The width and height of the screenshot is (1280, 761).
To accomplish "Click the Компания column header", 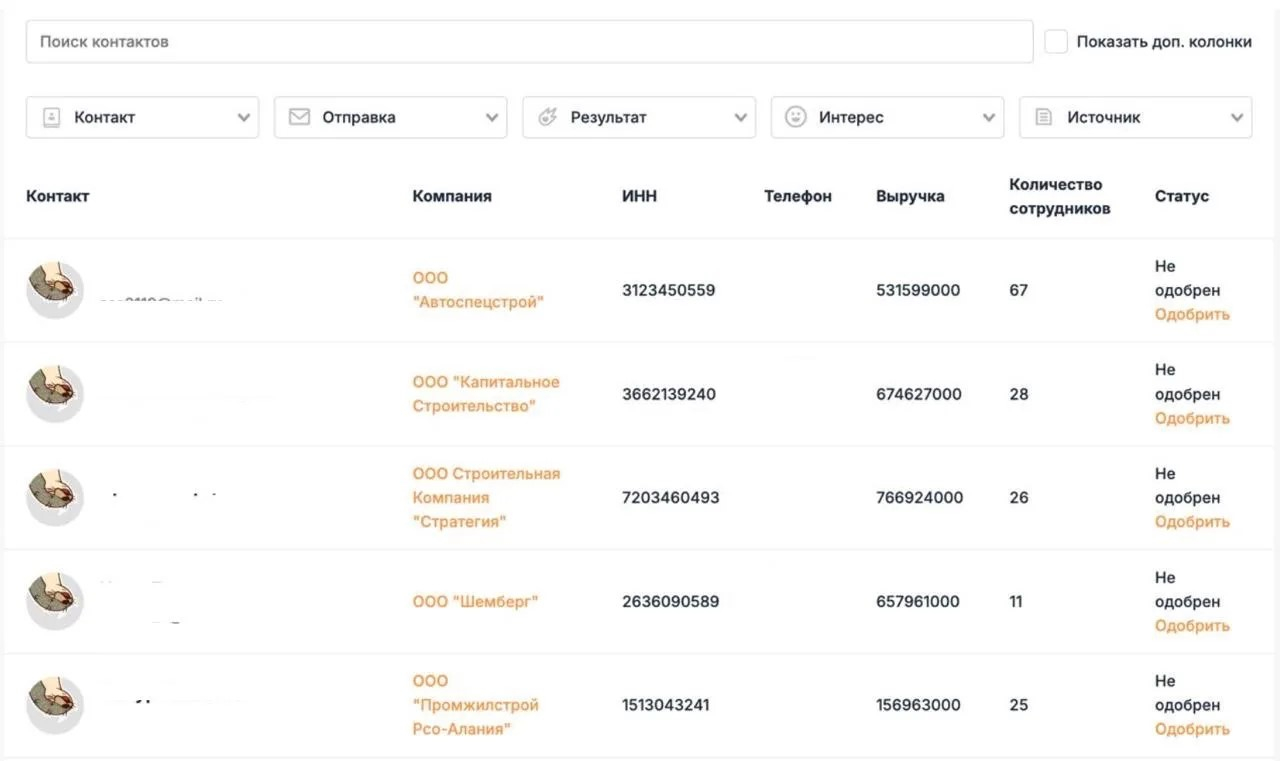I will 452,196.
